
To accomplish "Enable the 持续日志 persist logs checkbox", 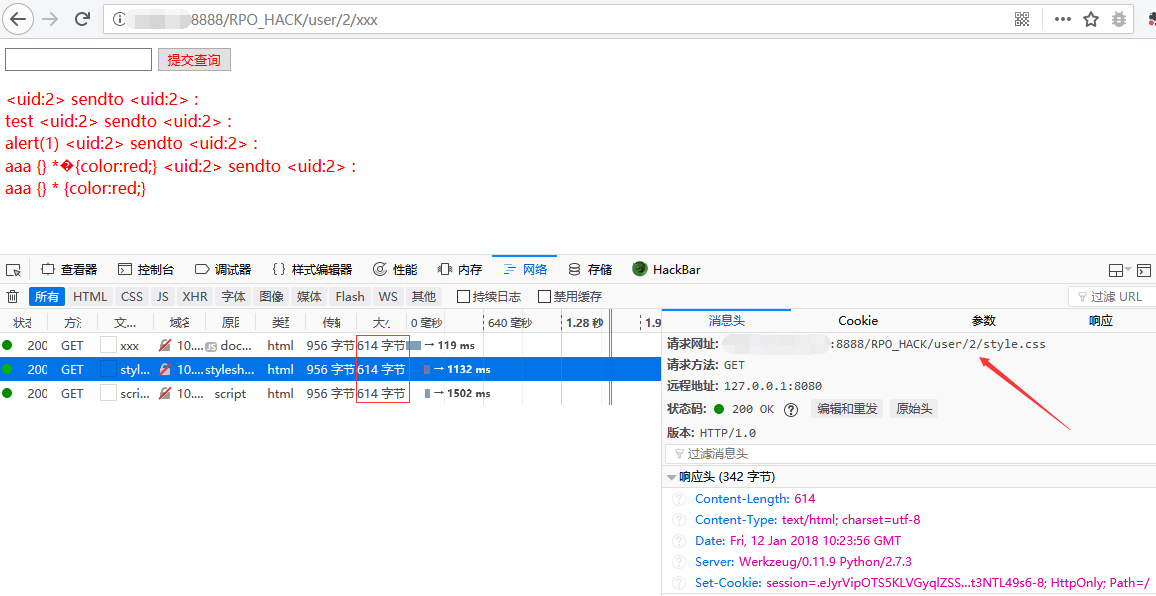I will coord(463,296).
